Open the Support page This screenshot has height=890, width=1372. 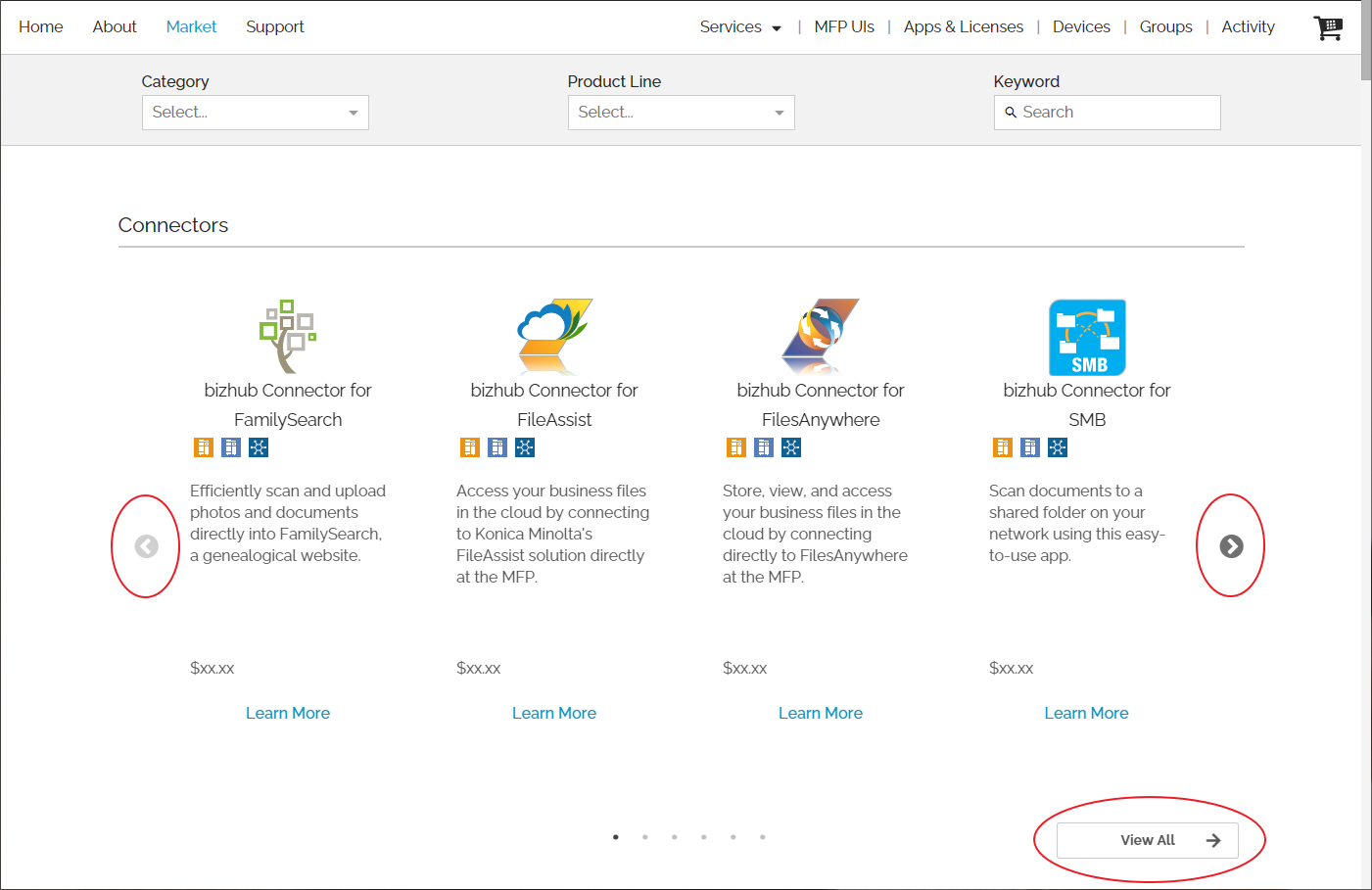[275, 27]
